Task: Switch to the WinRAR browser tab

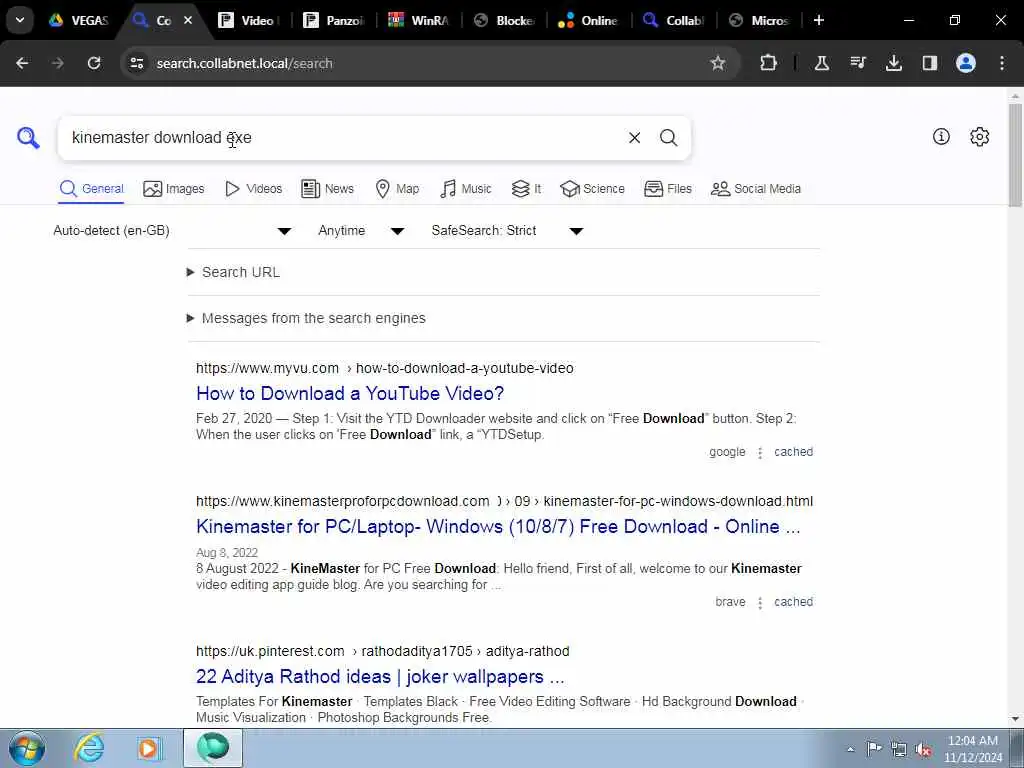Action: pyautogui.click(x=419, y=20)
